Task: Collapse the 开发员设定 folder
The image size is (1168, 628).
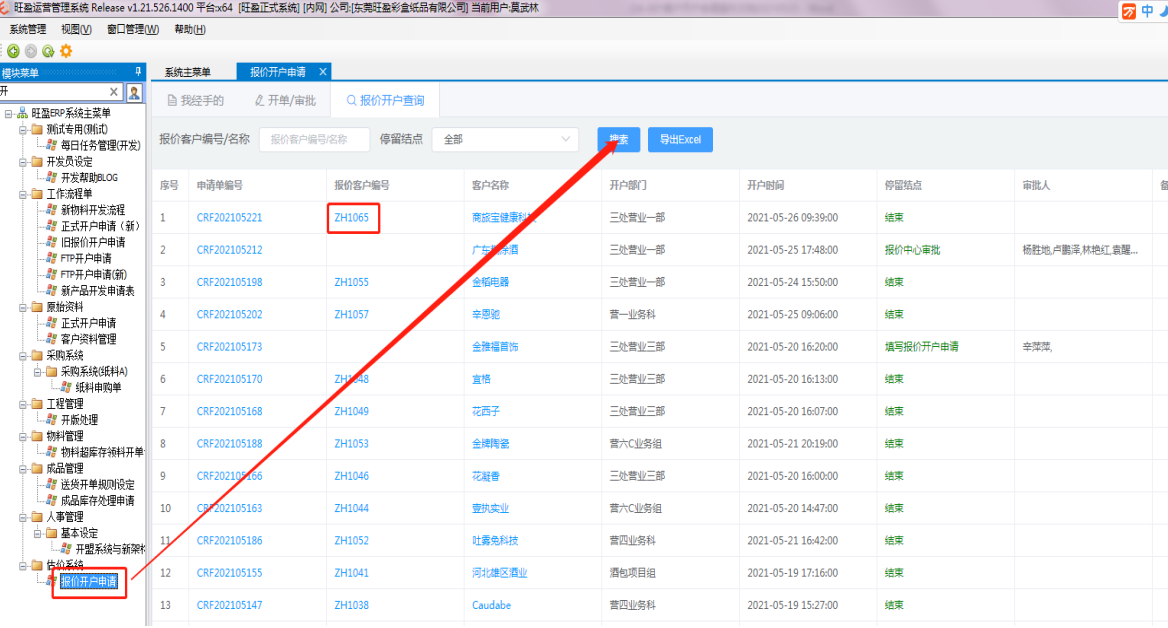Action: (x=22, y=162)
